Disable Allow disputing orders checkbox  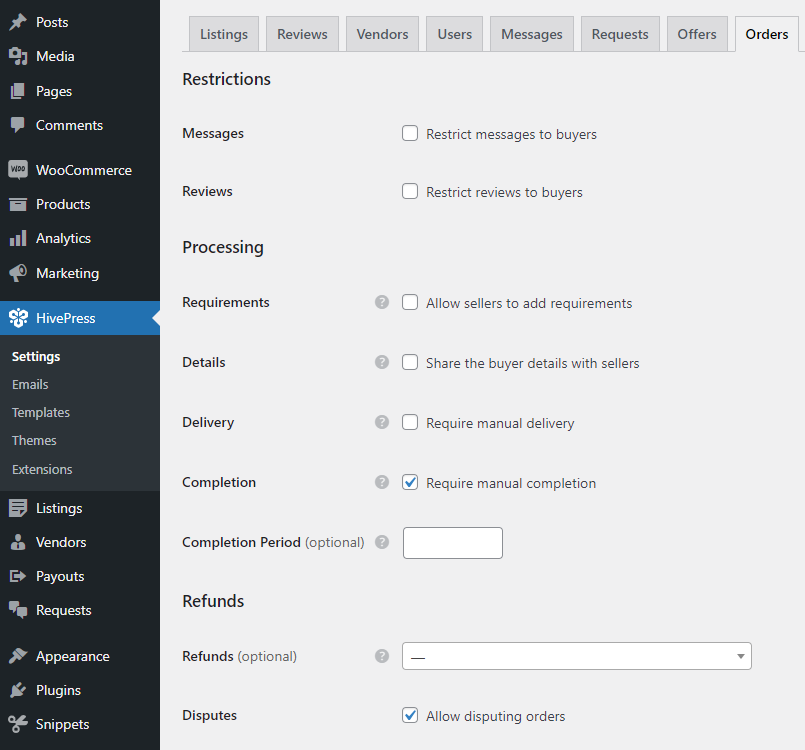pyautogui.click(x=410, y=715)
